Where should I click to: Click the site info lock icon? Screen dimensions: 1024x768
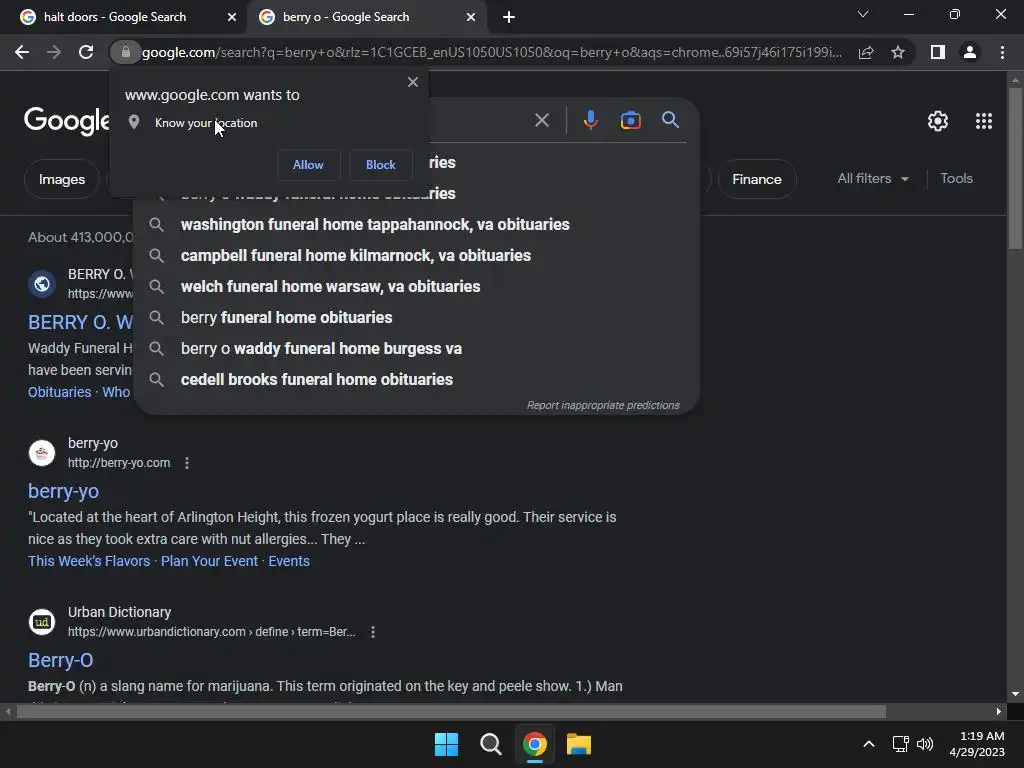pyautogui.click(x=125, y=52)
